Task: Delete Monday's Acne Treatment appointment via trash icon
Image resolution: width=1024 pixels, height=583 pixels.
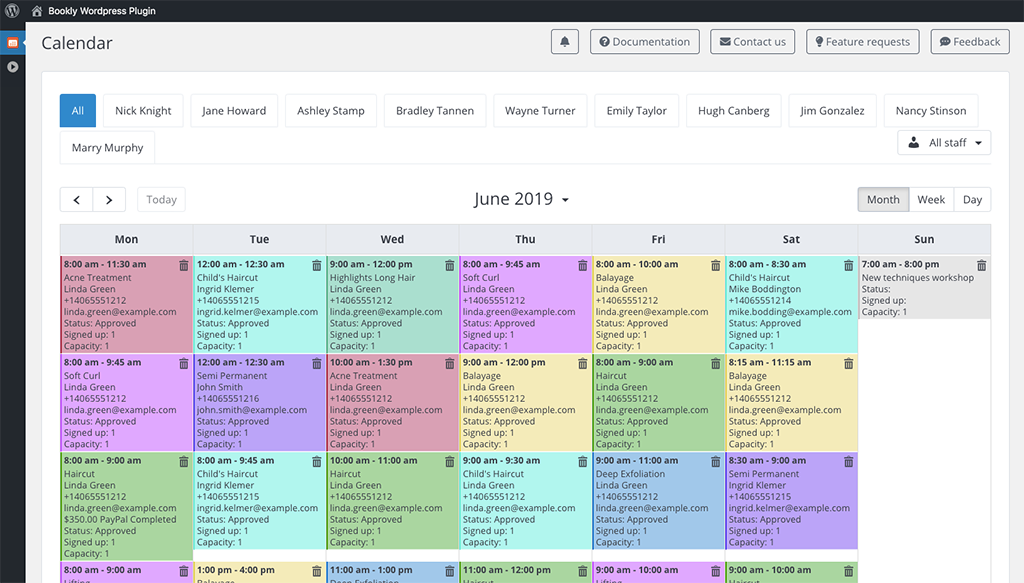Action: pos(183,265)
